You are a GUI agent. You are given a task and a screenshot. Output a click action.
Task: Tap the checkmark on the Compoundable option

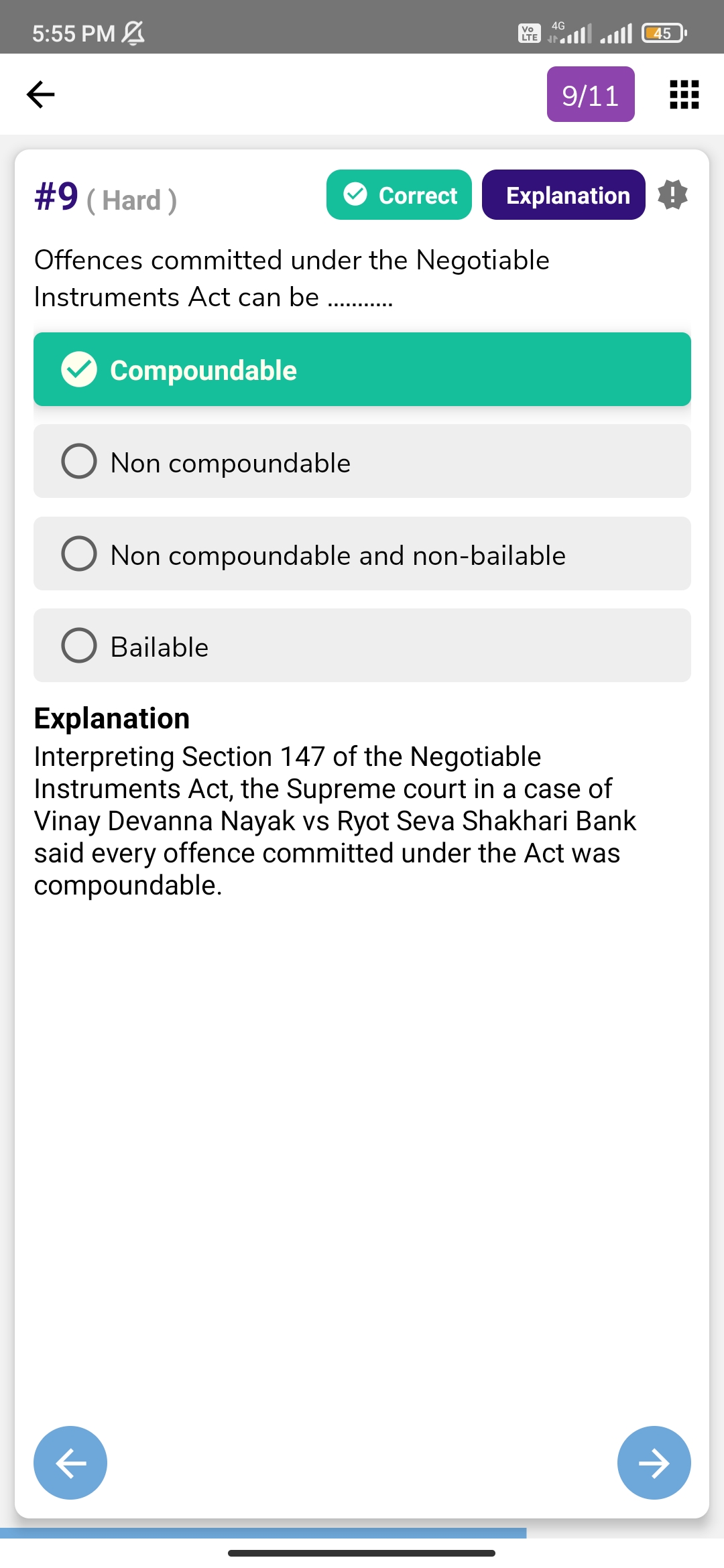pyautogui.click(x=79, y=369)
